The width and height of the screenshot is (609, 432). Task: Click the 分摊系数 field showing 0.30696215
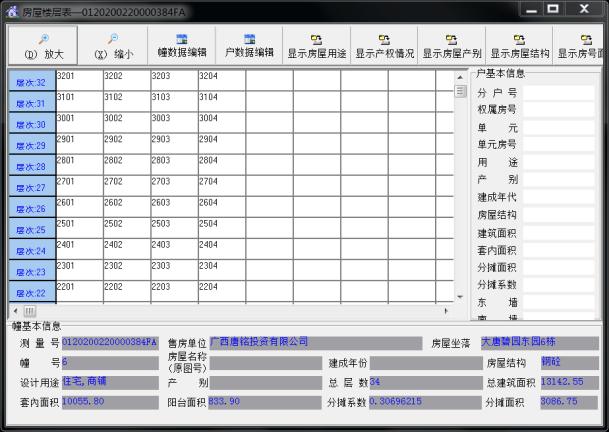tap(425, 402)
